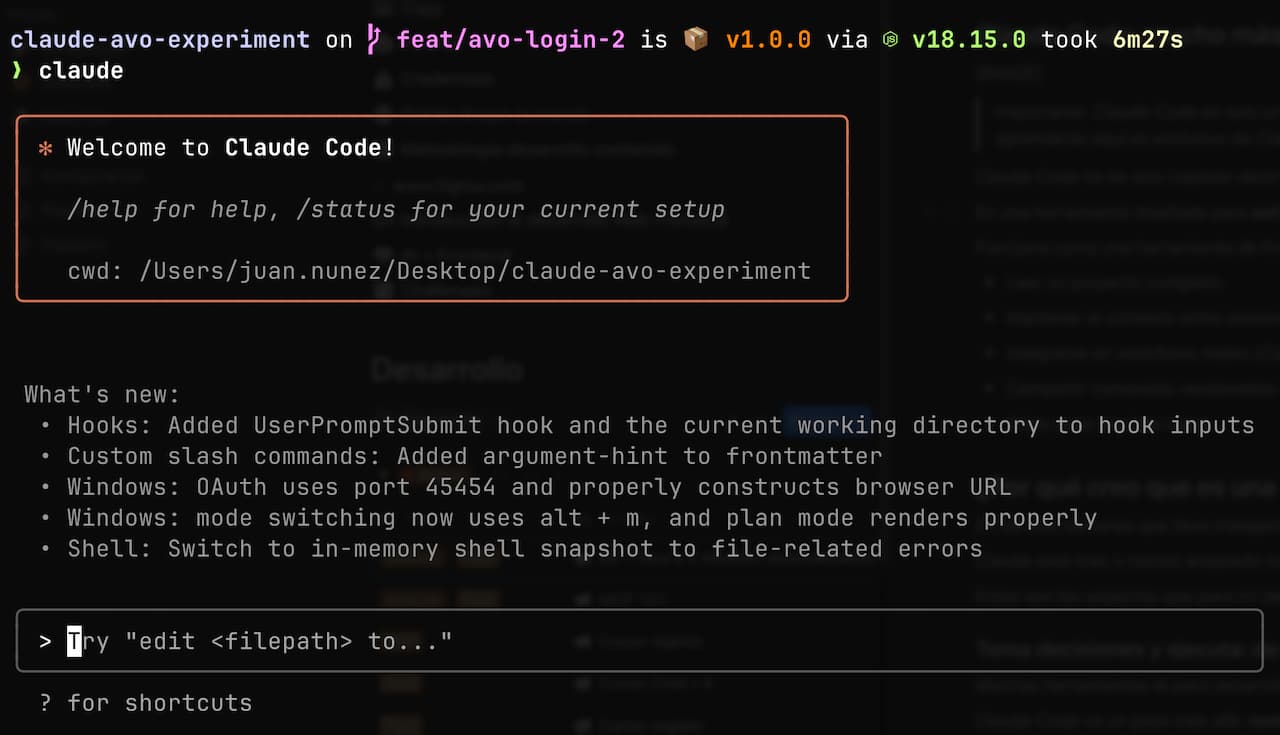
Task: Click the green Node.js hexagon icon
Action: click(890, 40)
